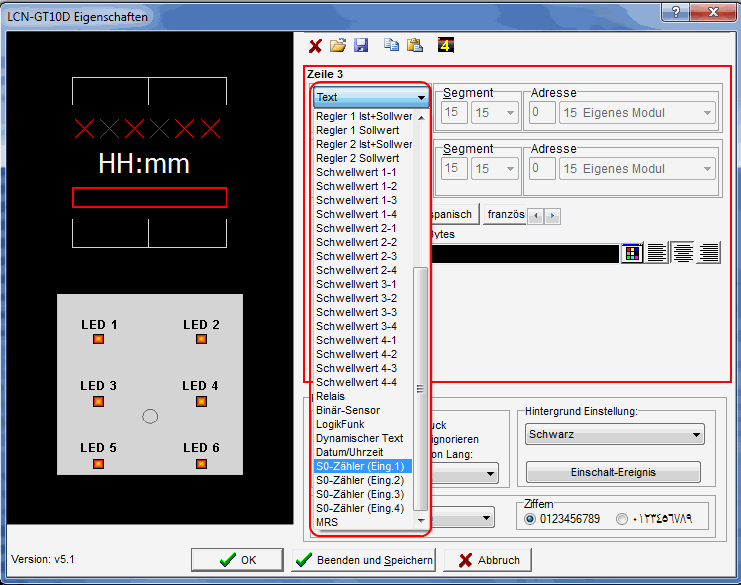
Task: Click the Einschalt-Ereignis button
Action: point(613,472)
